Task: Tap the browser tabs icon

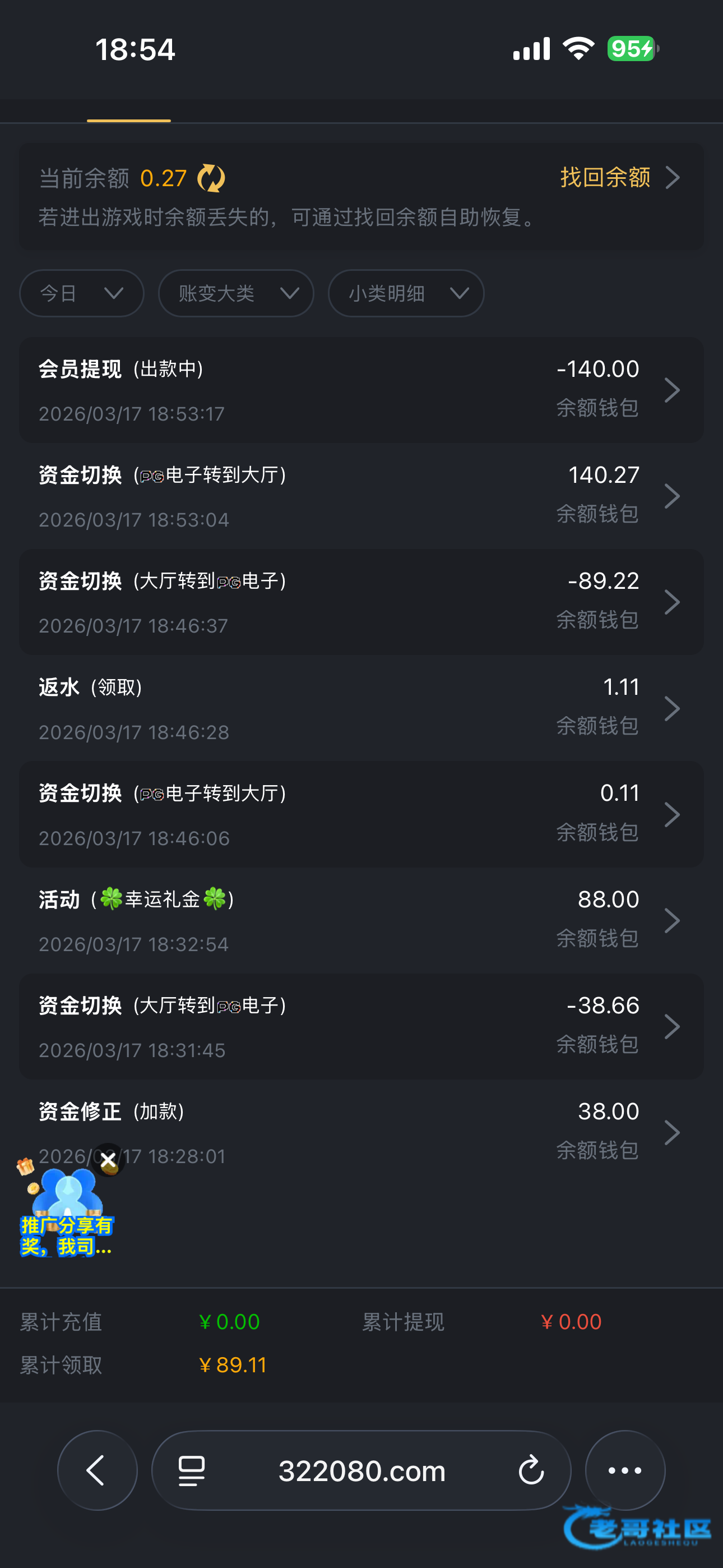Action: (x=192, y=1470)
